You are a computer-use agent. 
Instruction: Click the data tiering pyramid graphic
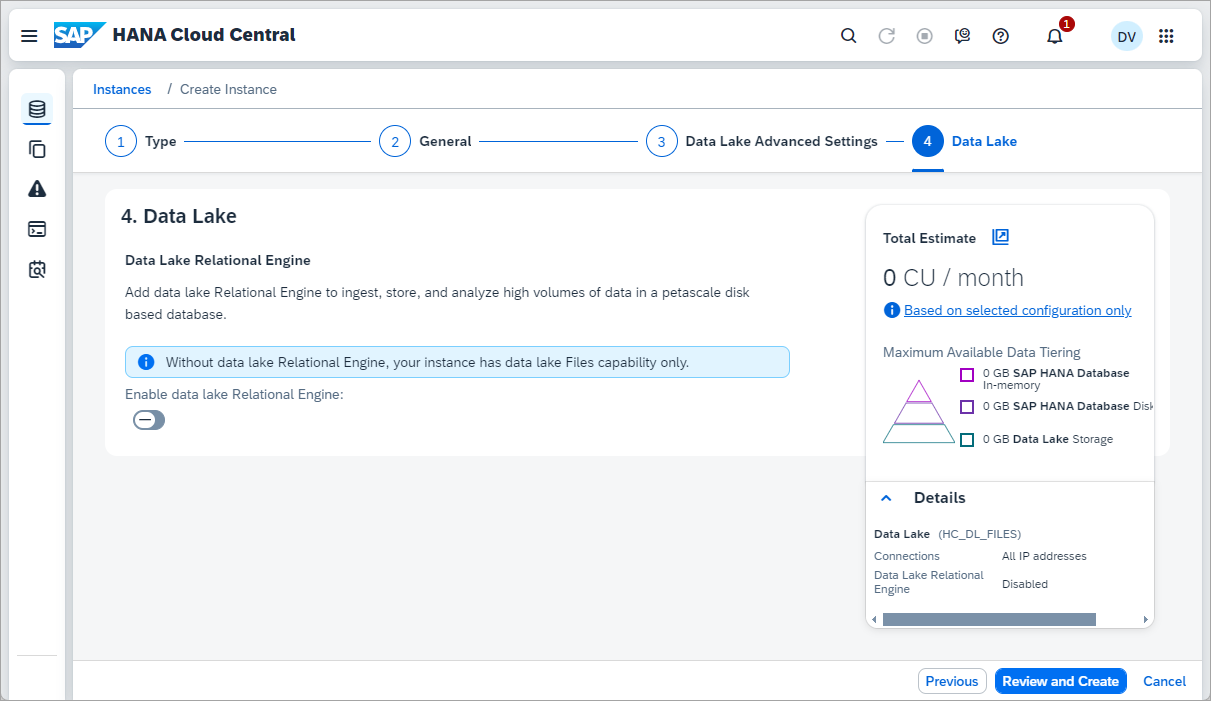click(919, 411)
